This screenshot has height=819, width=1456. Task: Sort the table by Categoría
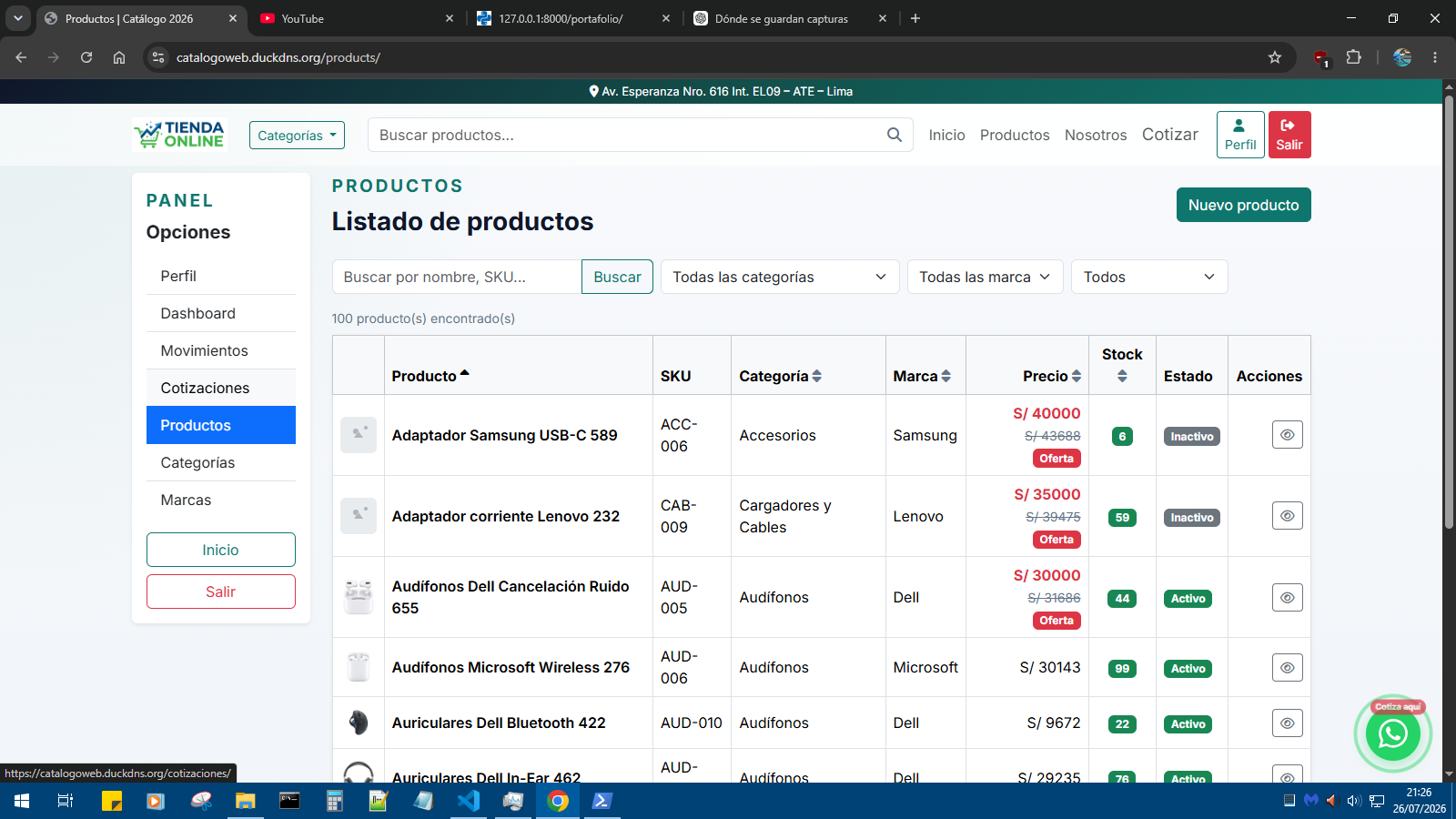(x=781, y=376)
